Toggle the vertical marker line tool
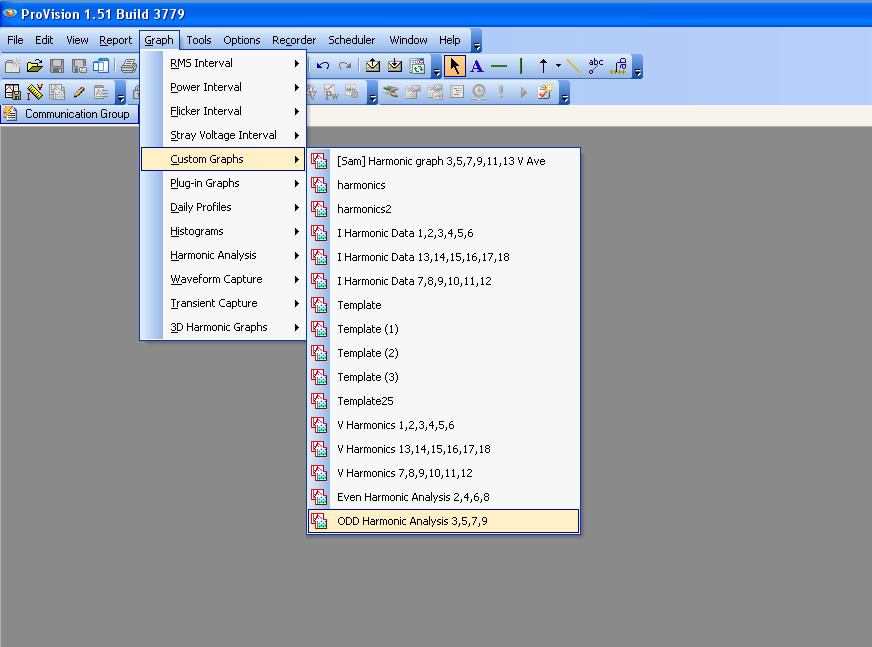The width and height of the screenshot is (872, 647). pyautogui.click(x=521, y=66)
